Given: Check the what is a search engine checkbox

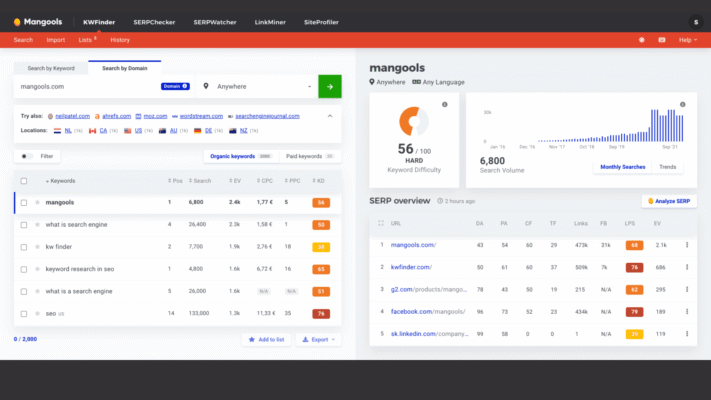Looking at the screenshot, I should pos(24,292).
